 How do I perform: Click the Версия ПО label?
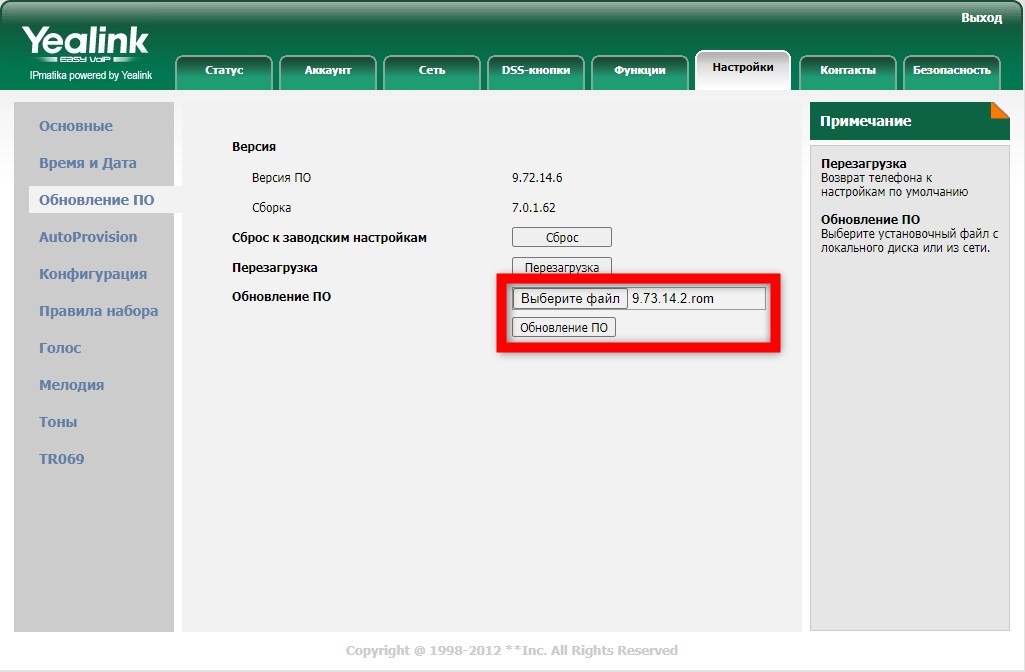(x=282, y=178)
